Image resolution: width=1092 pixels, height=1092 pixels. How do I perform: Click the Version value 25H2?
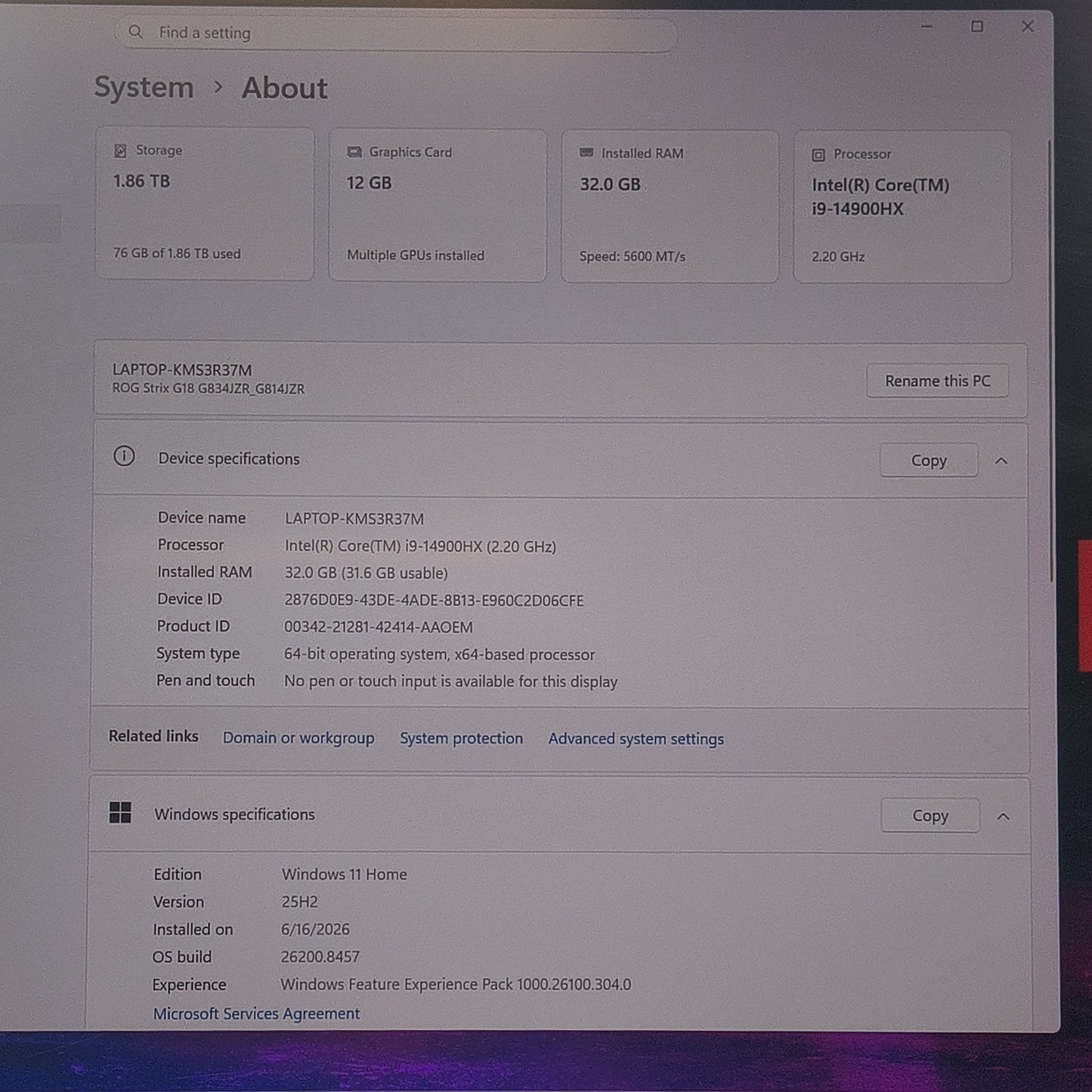point(300,902)
